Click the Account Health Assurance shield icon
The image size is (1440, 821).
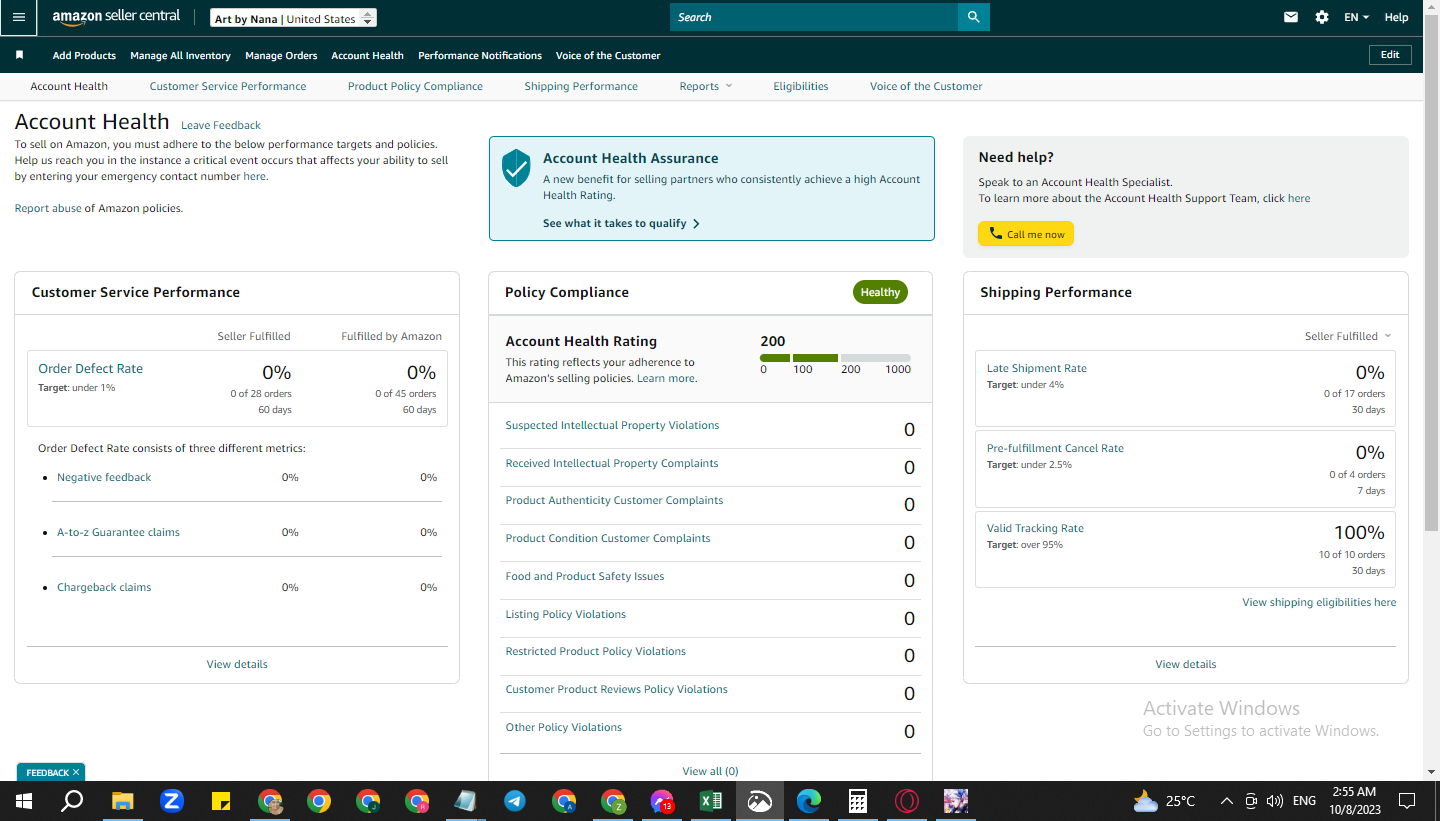(x=516, y=168)
